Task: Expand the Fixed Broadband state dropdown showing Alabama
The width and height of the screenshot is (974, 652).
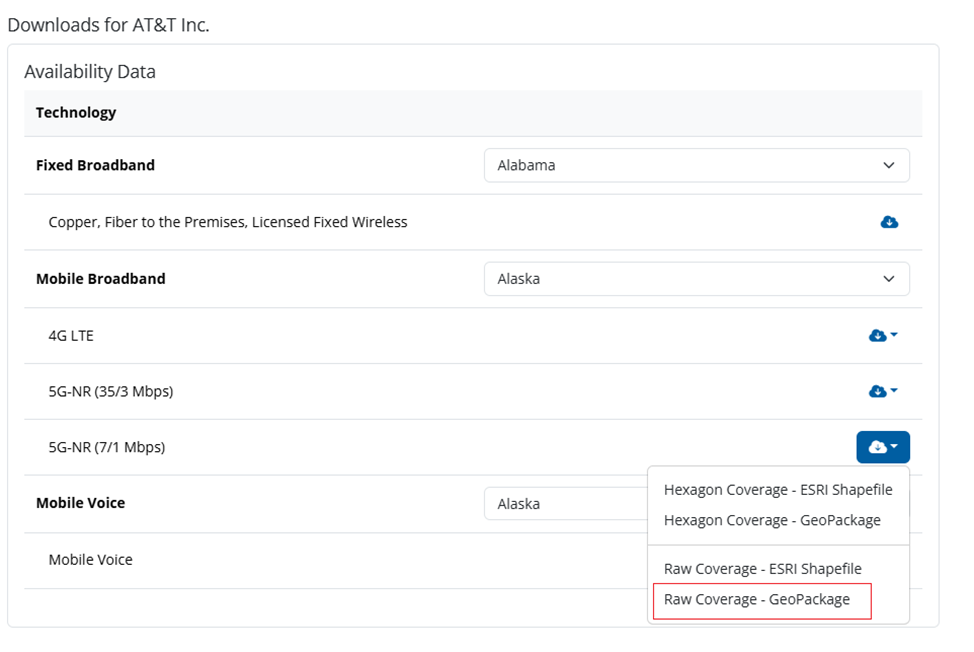Action: click(x=696, y=165)
